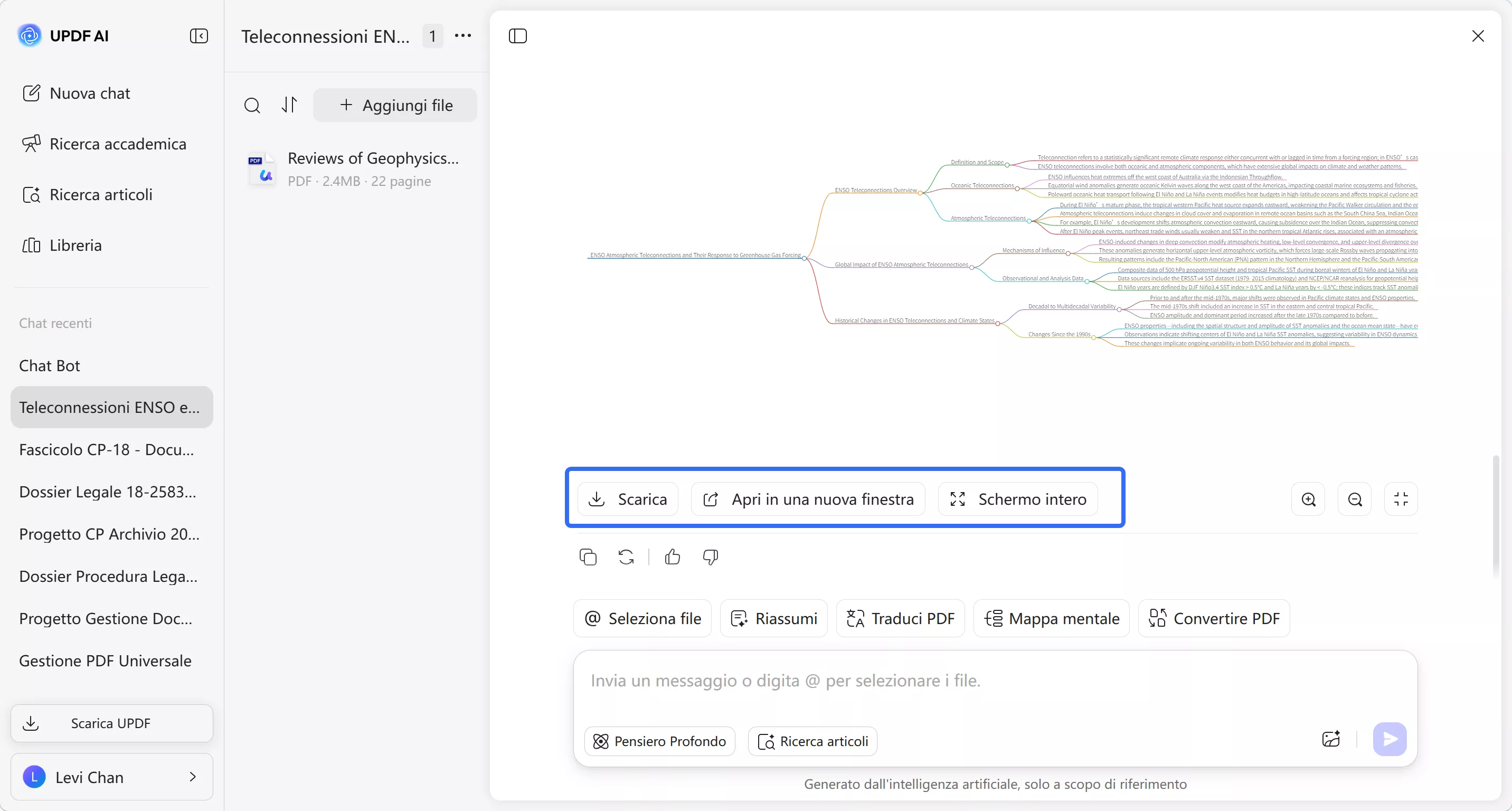Screen dimensions: 1512x811
Task: Click the Aggiungi file button
Action: pos(395,105)
